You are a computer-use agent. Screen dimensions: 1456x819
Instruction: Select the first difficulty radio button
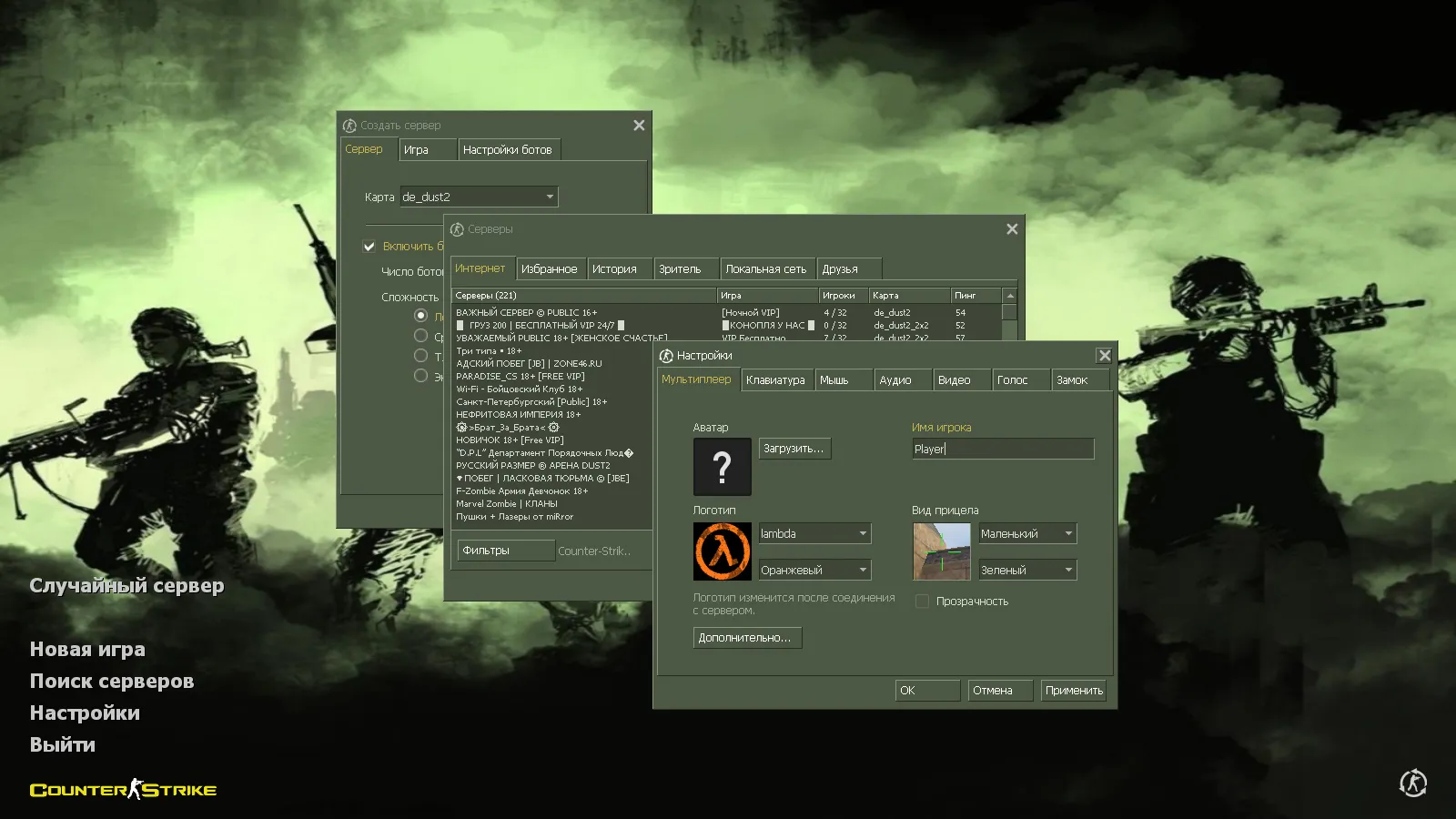420,316
